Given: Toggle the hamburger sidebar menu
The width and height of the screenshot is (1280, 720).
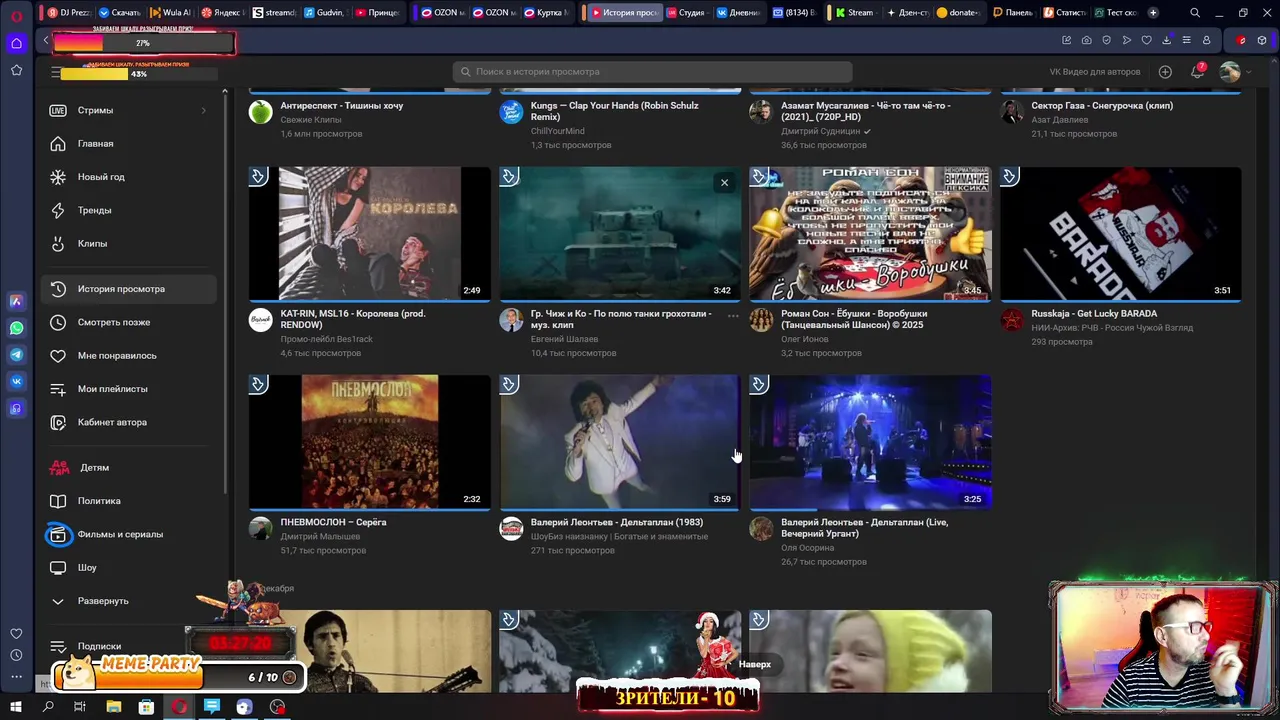Looking at the screenshot, I should click(x=56, y=72).
